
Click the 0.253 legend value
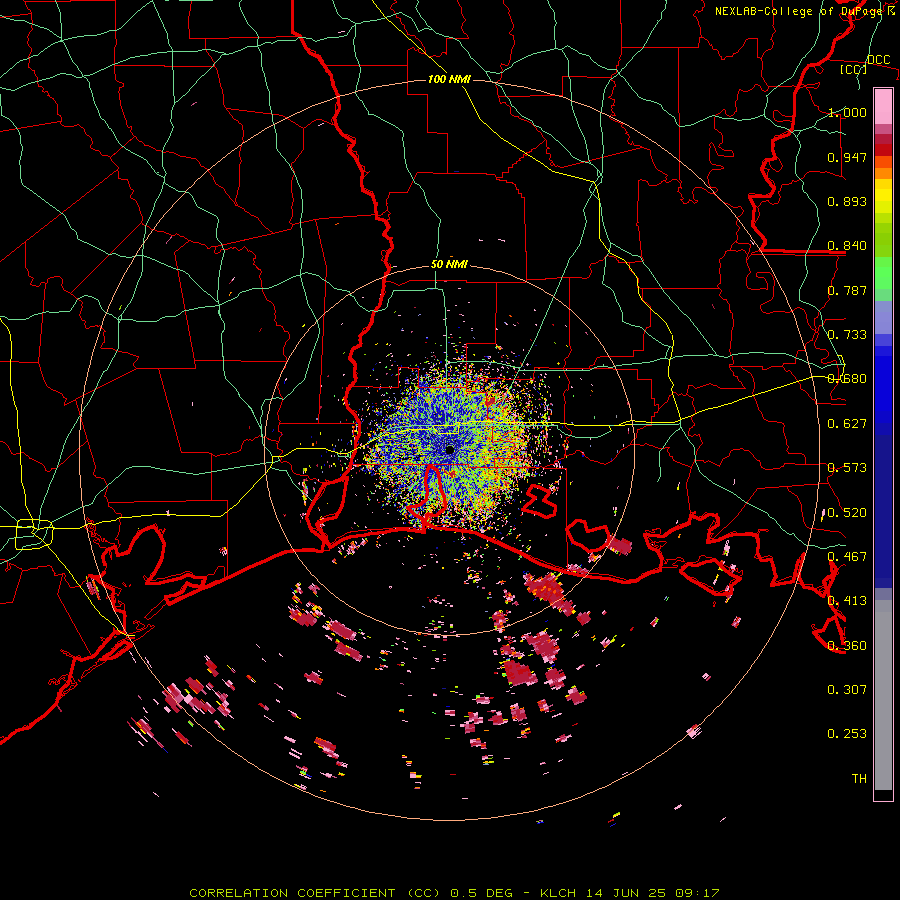click(x=847, y=734)
